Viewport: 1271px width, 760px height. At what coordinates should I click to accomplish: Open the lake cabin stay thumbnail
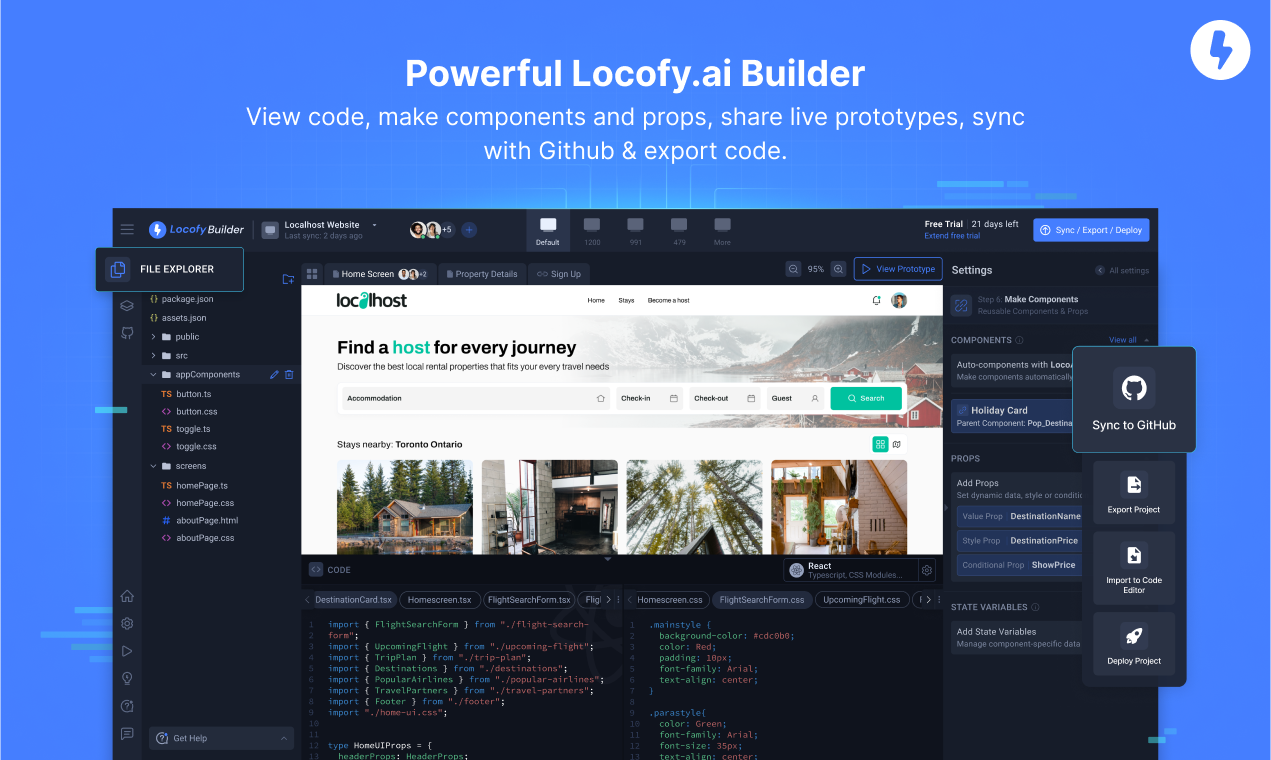405,506
